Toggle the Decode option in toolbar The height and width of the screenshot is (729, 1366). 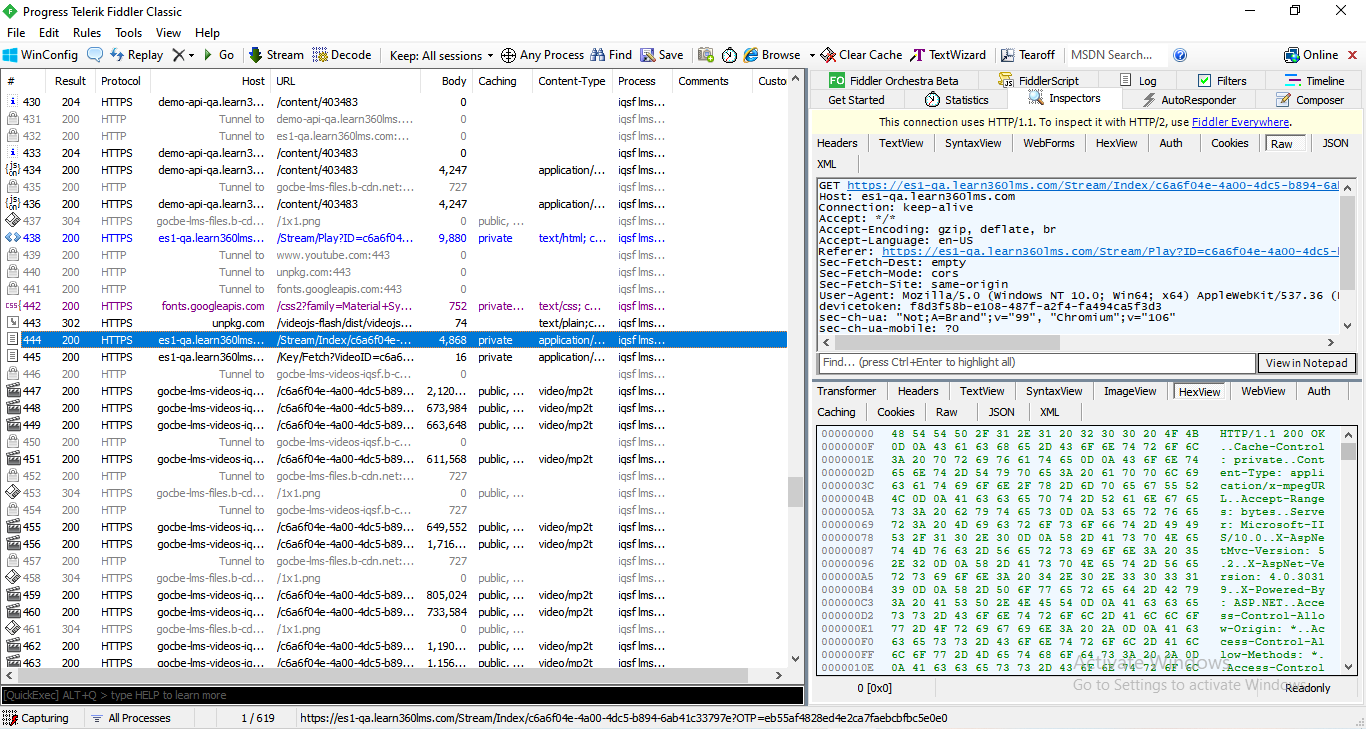341,55
